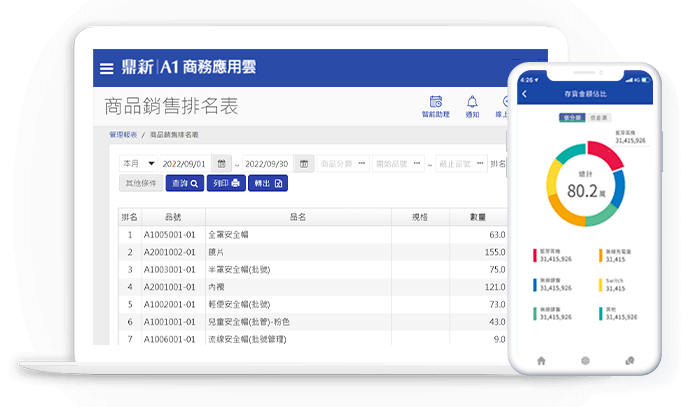Click the 排名 column header
The image size is (691, 407).
click(x=130, y=217)
